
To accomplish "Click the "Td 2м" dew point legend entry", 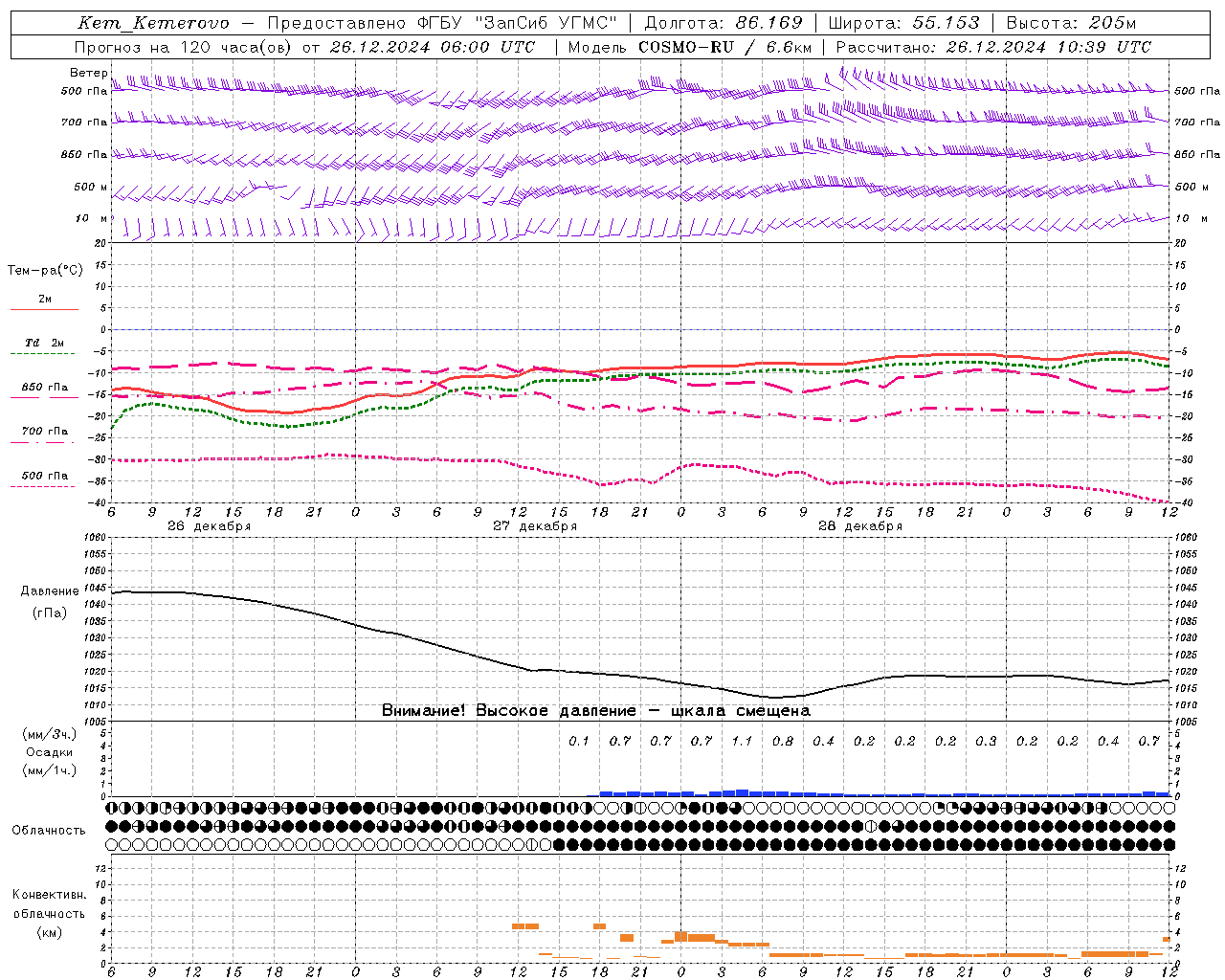I will 44,343.
